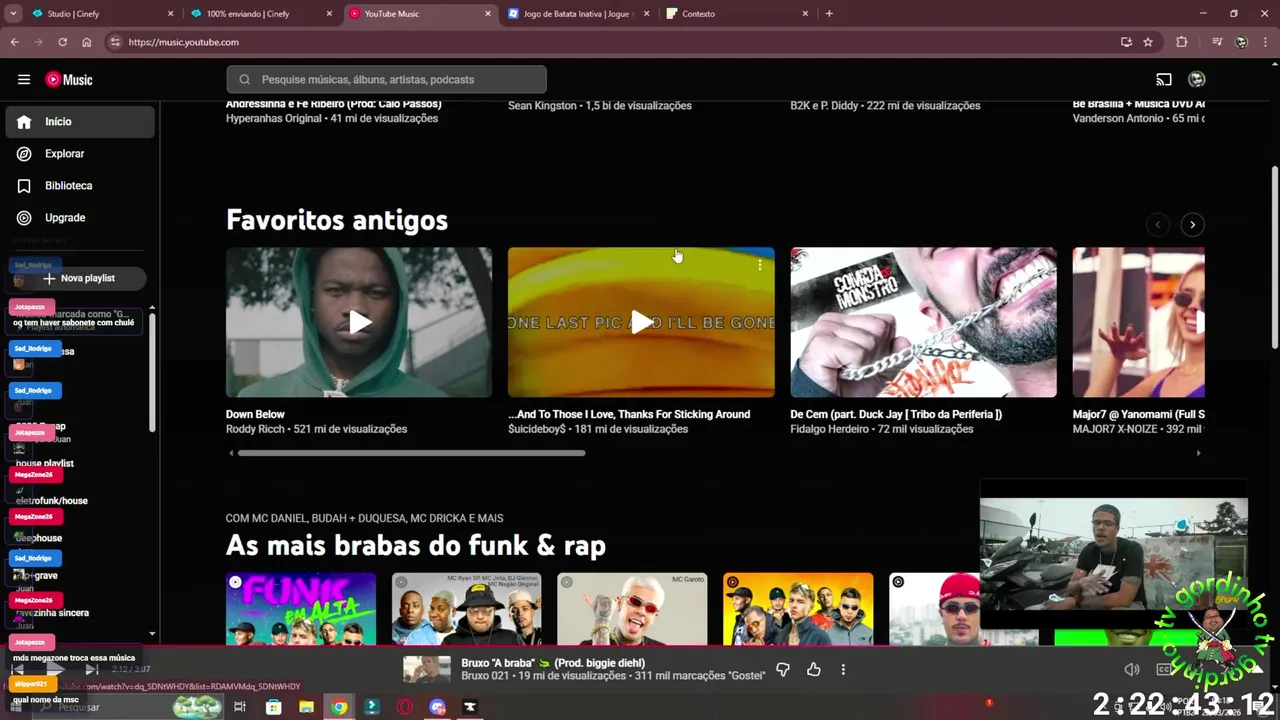
Task: Click the right arrow of carousel scrollbar
Action: click(x=1198, y=453)
